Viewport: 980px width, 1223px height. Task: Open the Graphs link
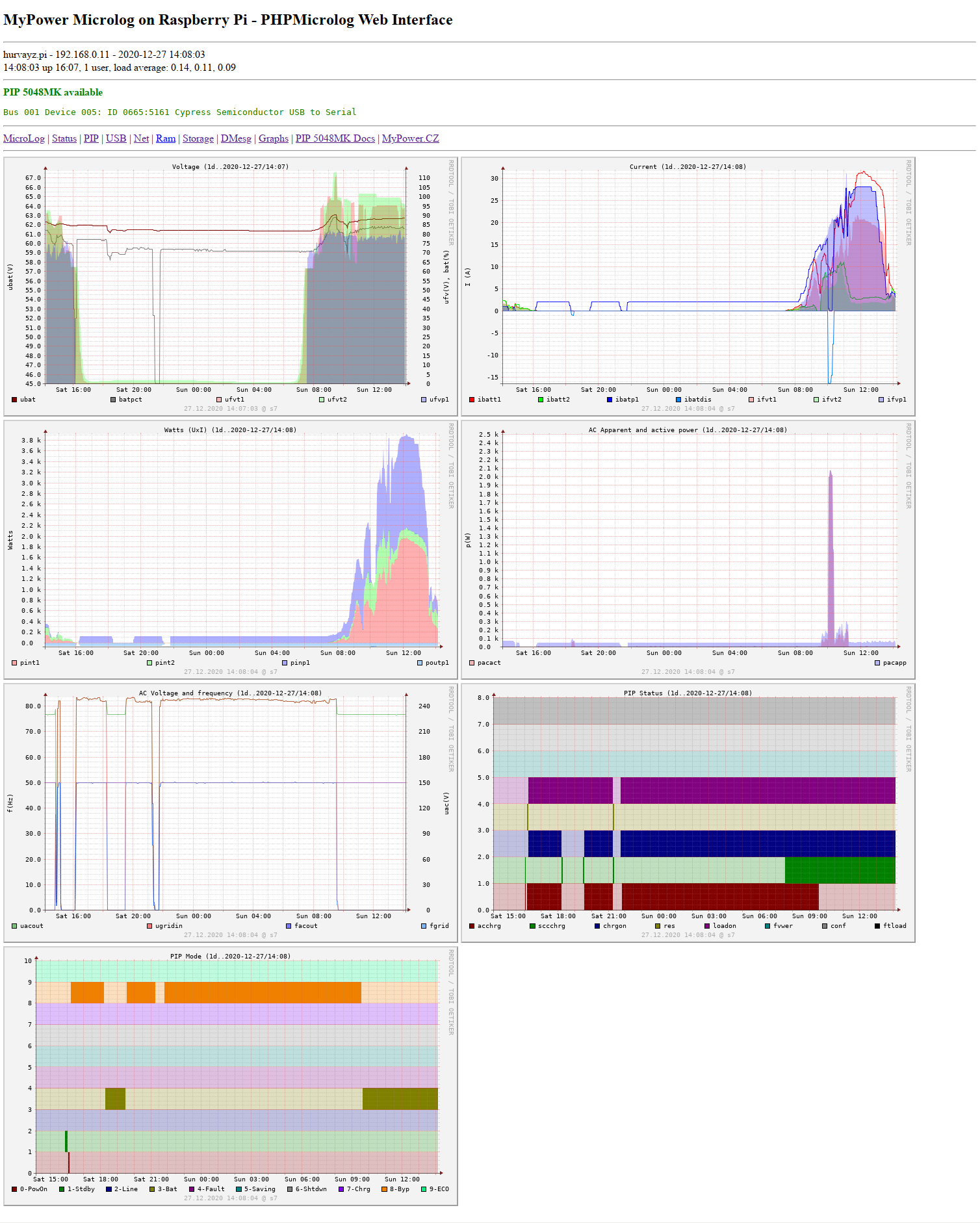point(274,138)
